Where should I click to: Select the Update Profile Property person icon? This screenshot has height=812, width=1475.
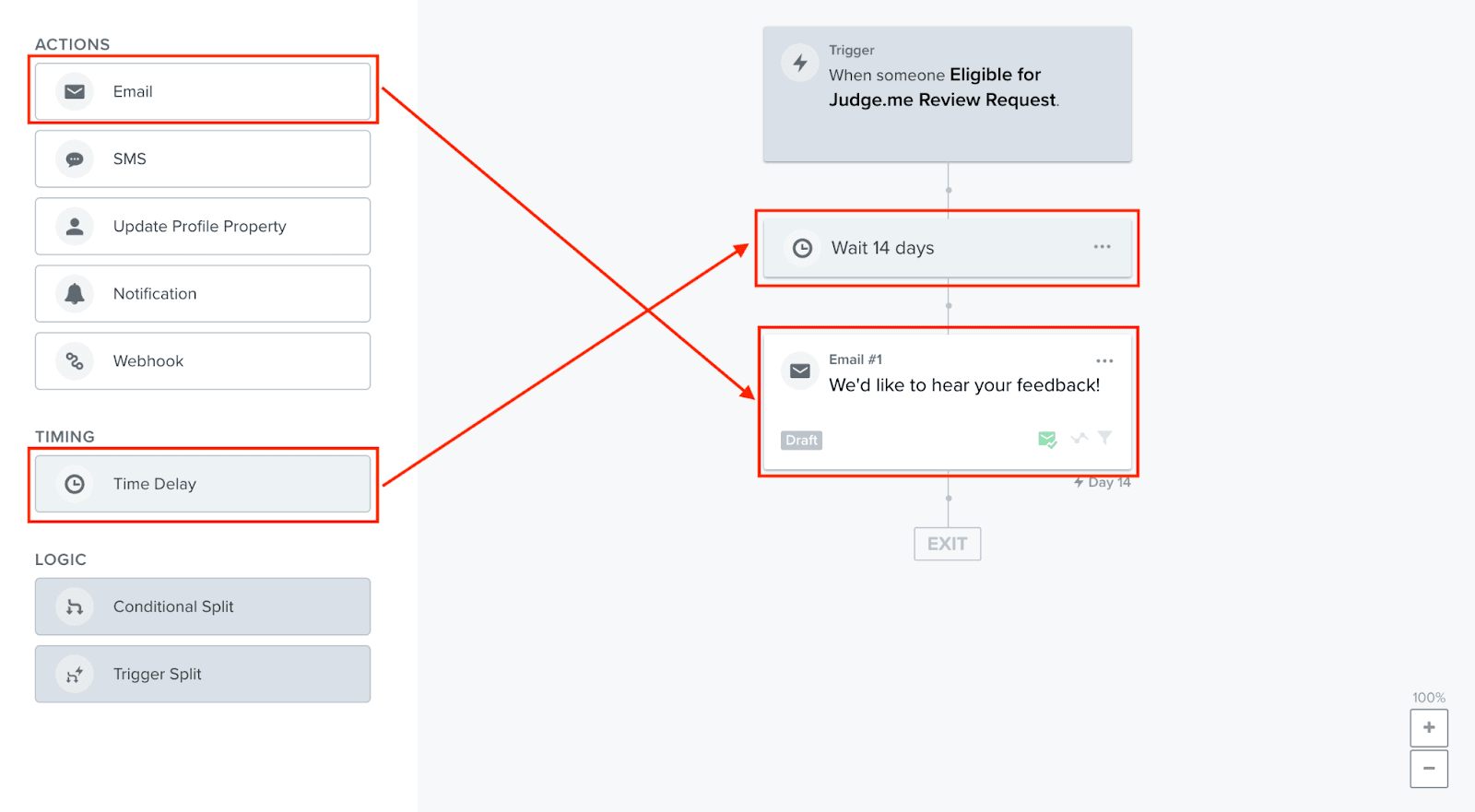(75, 226)
